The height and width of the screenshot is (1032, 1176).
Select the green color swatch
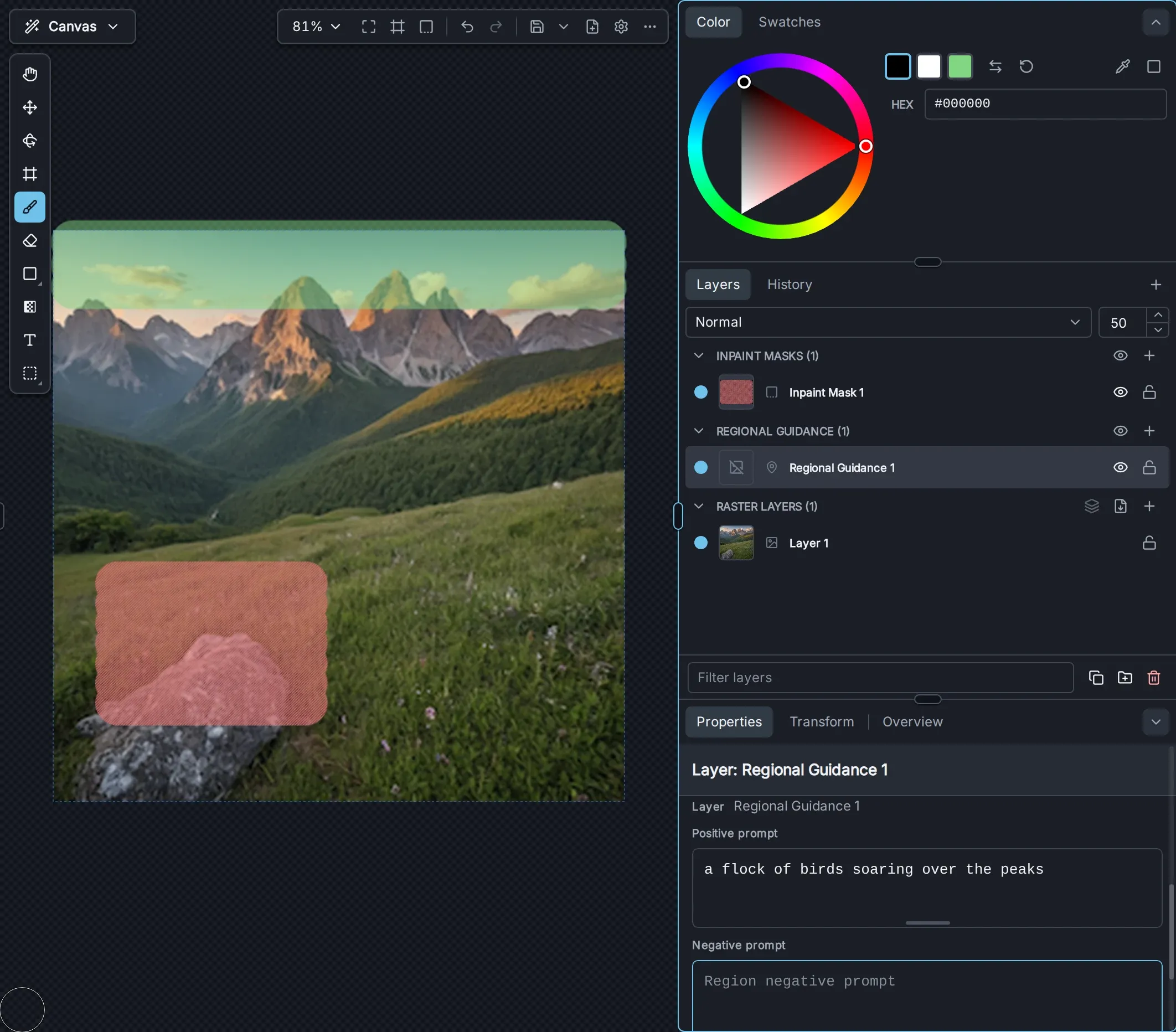960,67
